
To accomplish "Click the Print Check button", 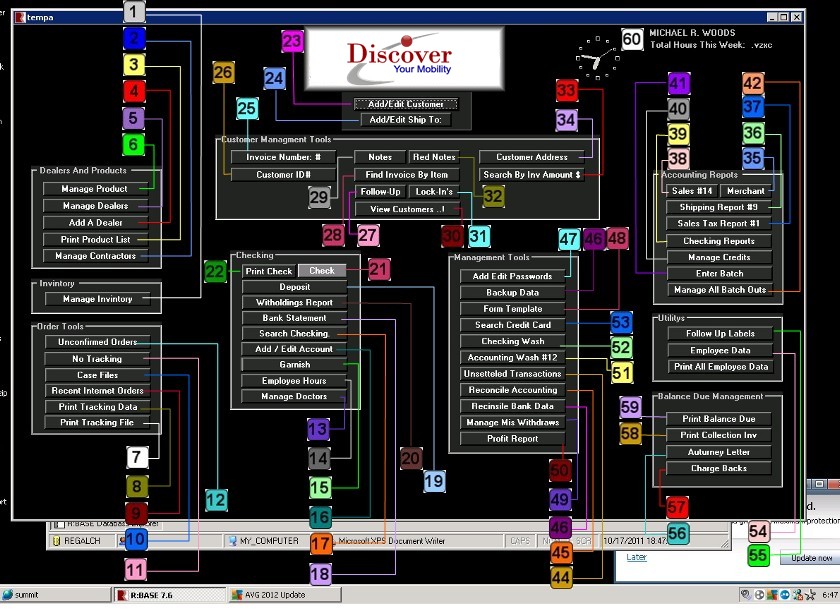I will click(x=269, y=271).
